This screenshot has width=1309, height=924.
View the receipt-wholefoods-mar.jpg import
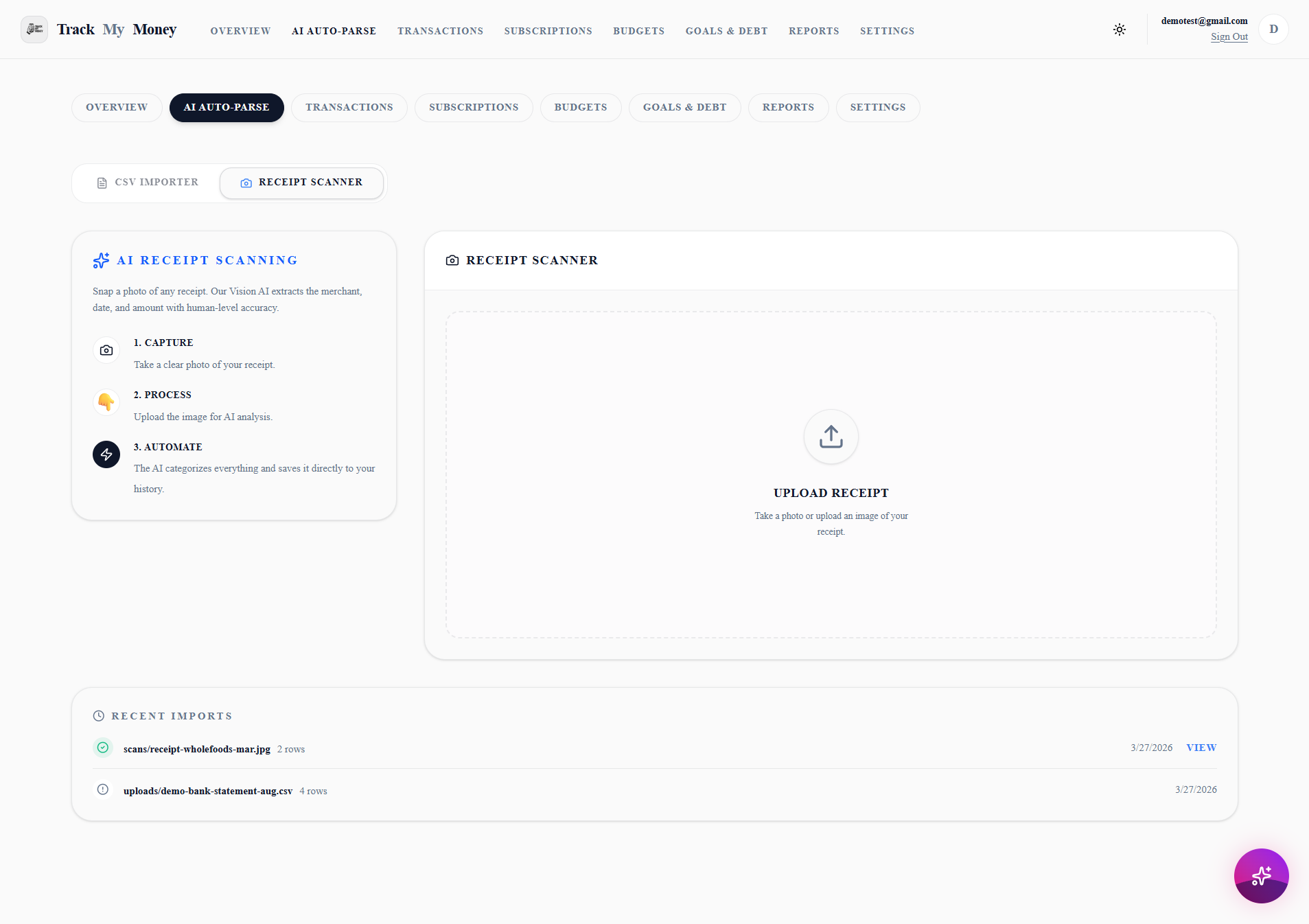pyautogui.click(x=1201, y=748)
